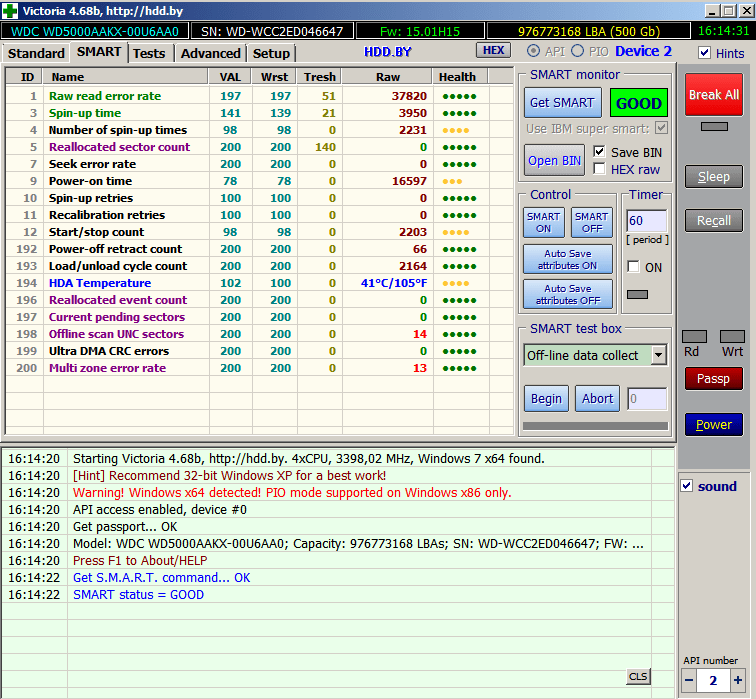The image size is (756, 699).
Task: Enable the Hints checkbox
Action: pos(704,53)
